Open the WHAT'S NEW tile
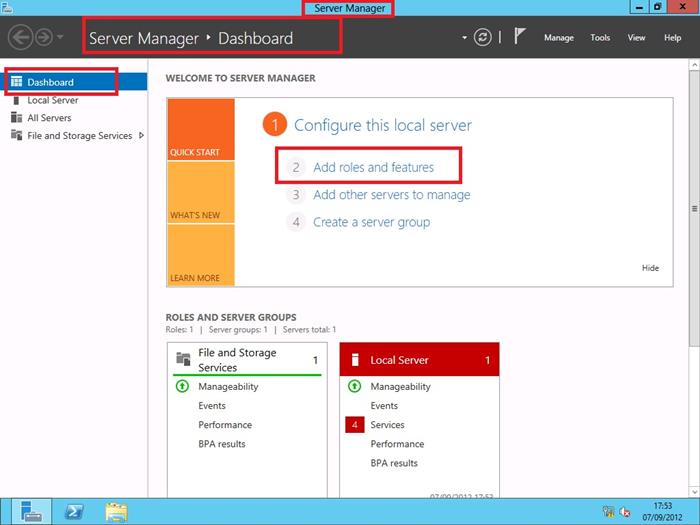 pos(201,192)
